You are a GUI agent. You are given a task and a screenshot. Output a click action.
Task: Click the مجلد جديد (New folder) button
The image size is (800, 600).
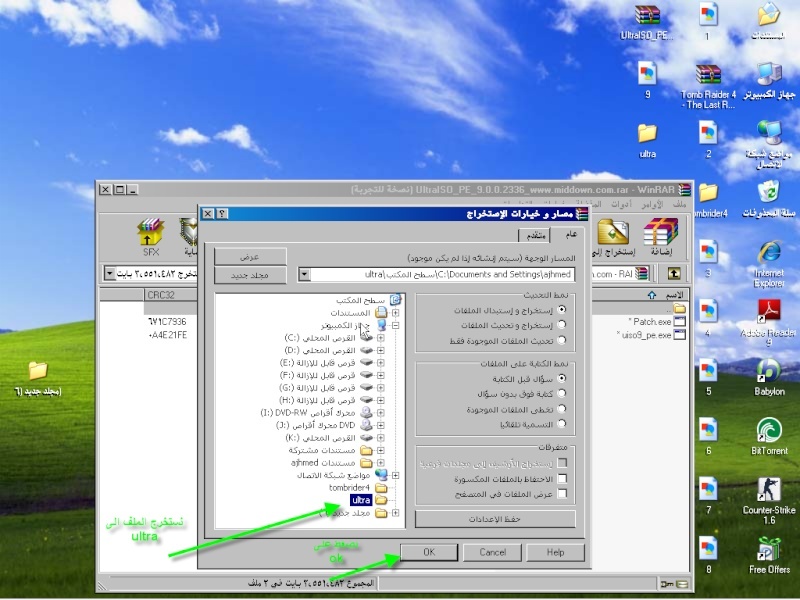coord(250,275)
